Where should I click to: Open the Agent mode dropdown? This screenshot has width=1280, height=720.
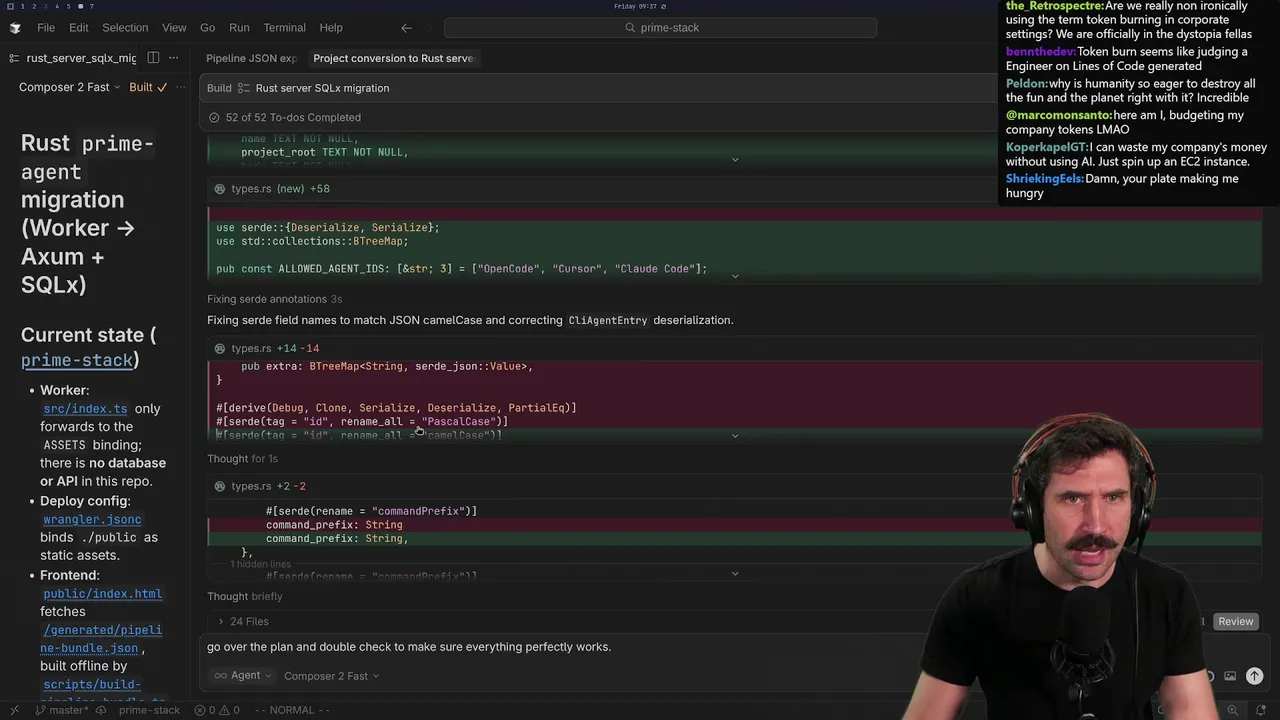(x=242, y=675)
